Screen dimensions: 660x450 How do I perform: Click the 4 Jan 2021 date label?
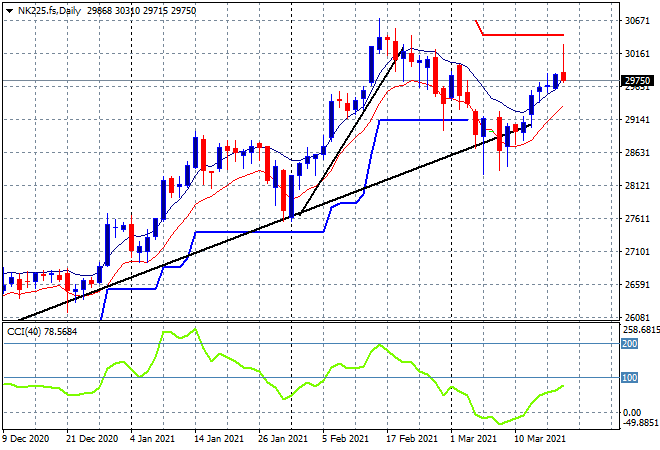(152, 439)
